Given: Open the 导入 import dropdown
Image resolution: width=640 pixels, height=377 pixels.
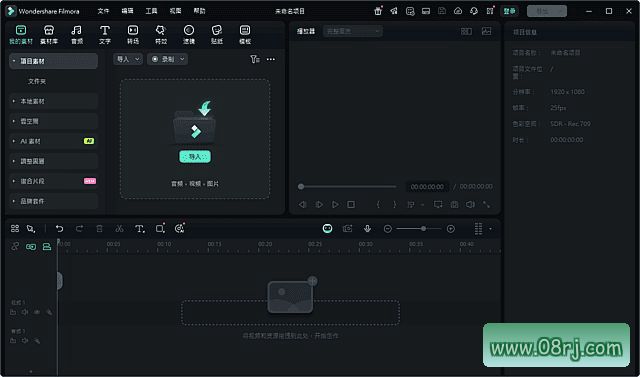Looking at the screenshot, I should pyautogui.click(x=128, y=59).
